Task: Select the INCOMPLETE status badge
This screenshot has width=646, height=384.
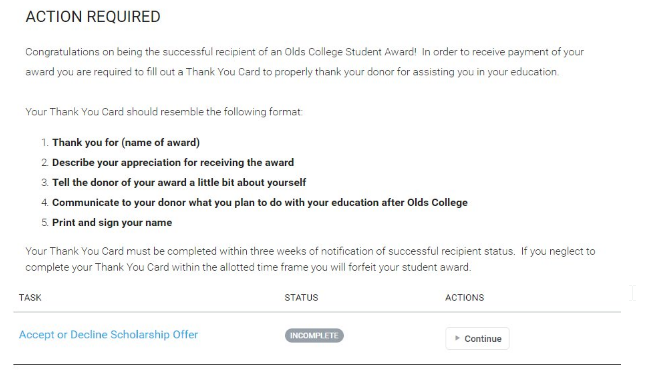Action: (314, 335)
